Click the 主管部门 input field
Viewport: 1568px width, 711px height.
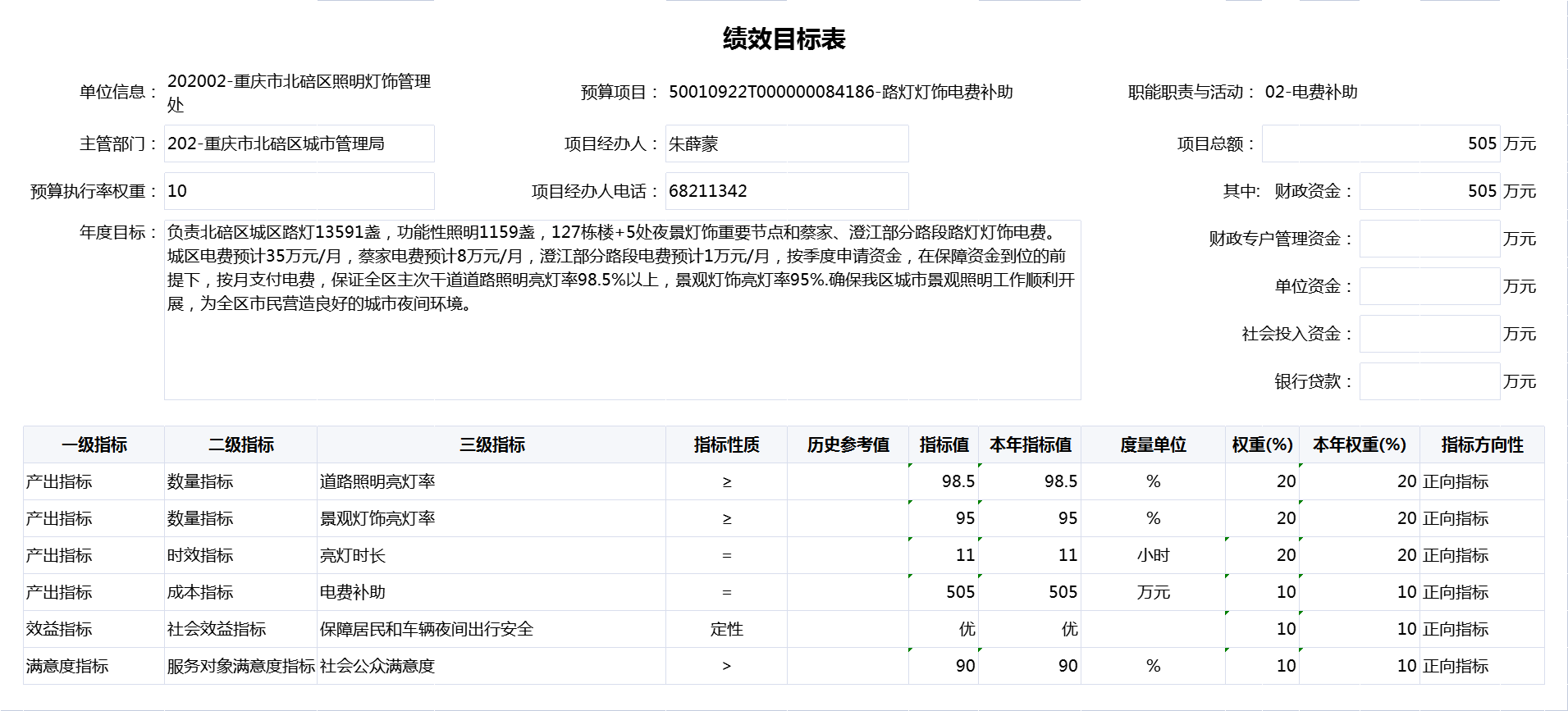pos(299,144)
